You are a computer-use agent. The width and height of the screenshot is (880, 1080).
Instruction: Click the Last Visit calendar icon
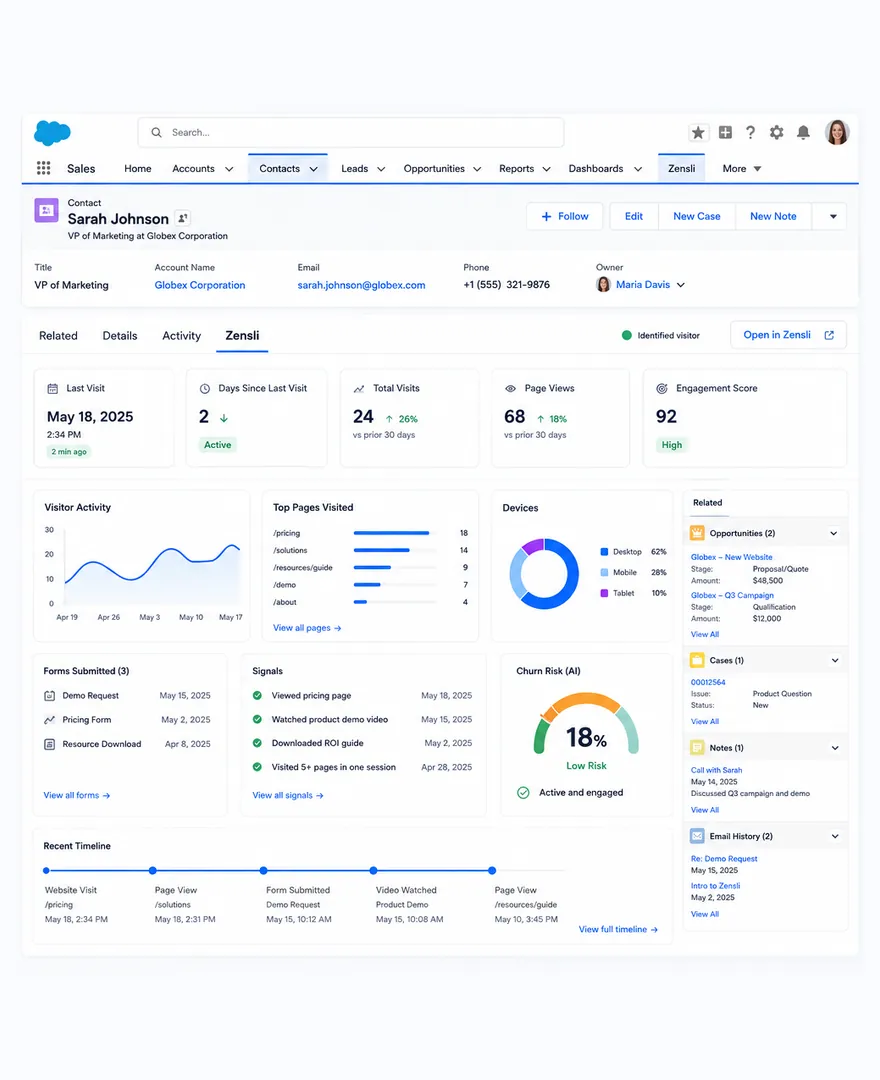coord(52,388)
